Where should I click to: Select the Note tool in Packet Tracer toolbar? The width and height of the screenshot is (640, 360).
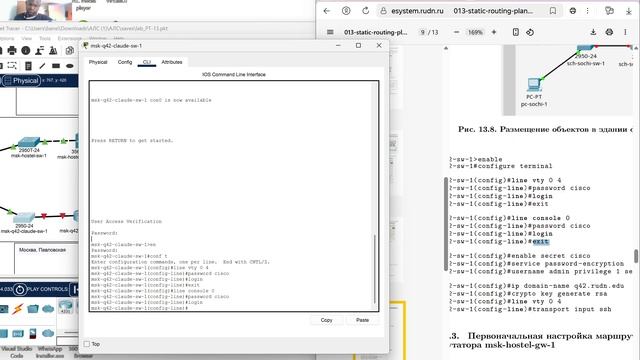pos(28,66)
